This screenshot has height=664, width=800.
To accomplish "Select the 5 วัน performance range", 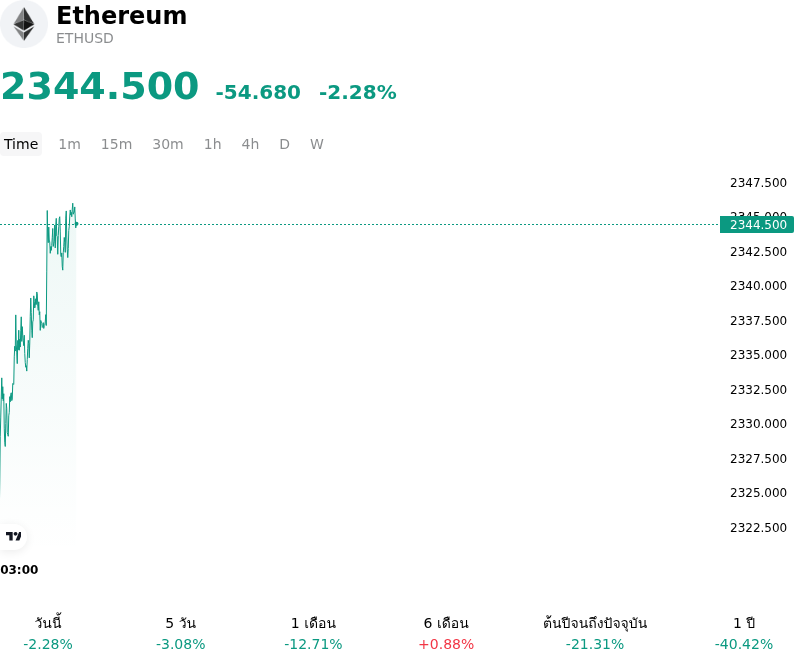I will (x=181, y=633).
